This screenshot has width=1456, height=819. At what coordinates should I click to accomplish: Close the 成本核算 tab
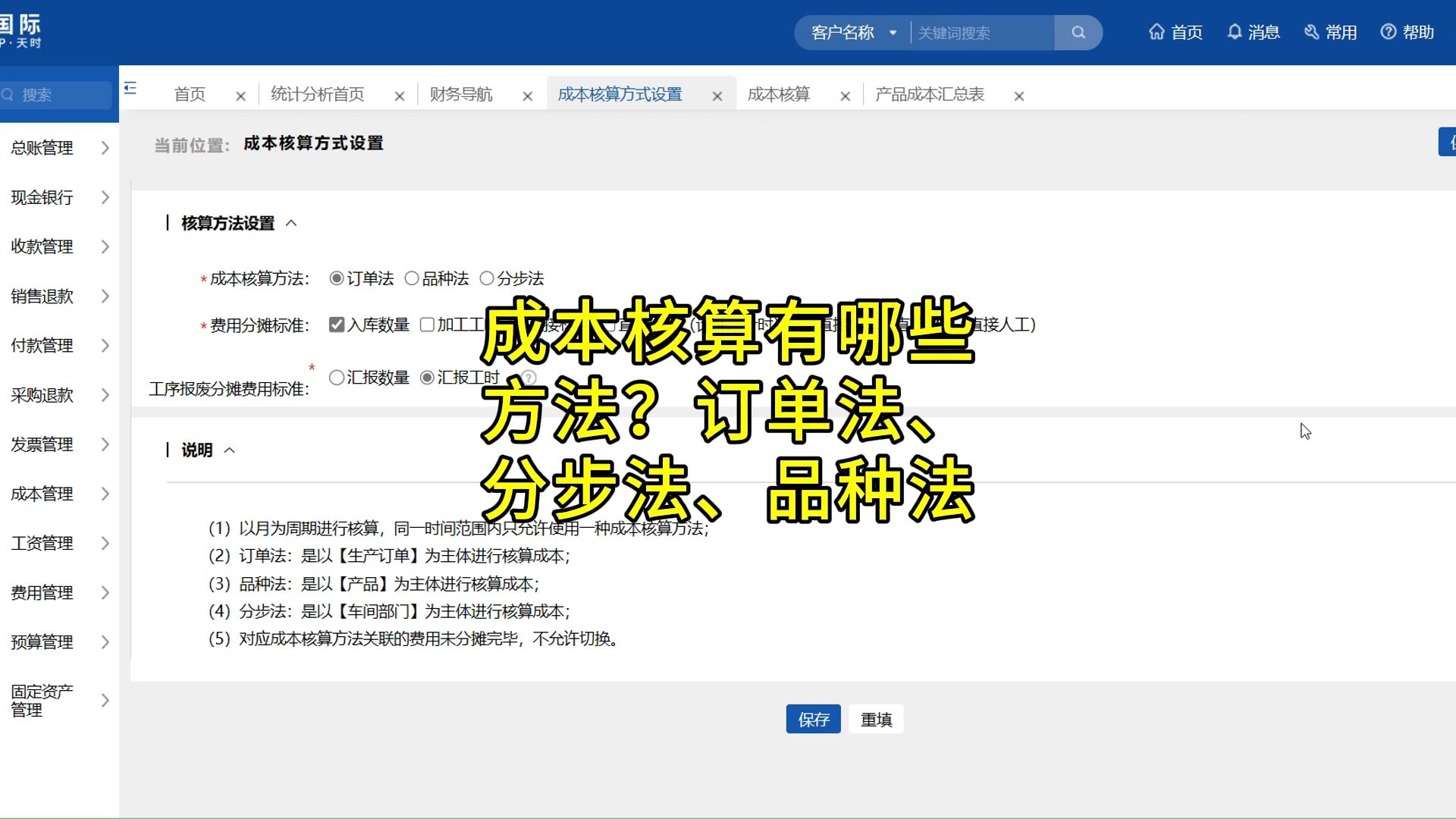pyautogui.click(x=846, y=96)
